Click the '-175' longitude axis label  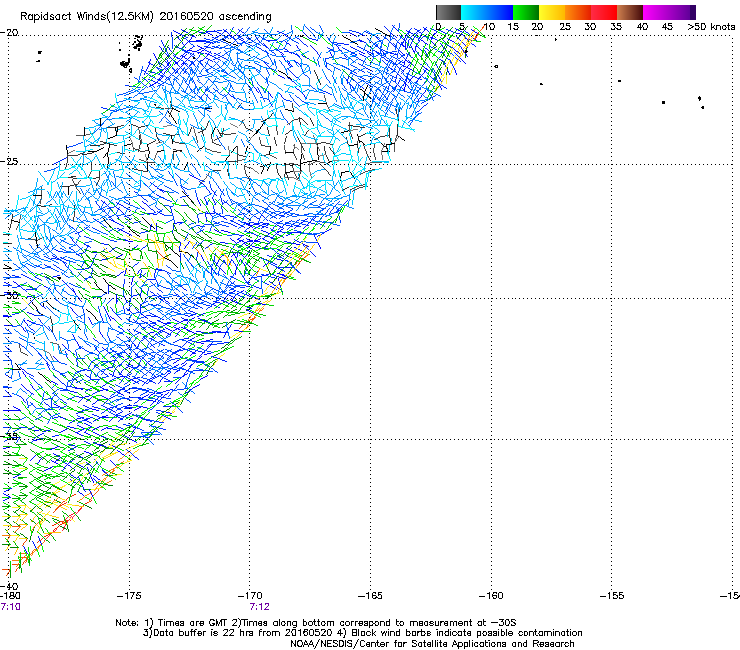coord(129,596)
